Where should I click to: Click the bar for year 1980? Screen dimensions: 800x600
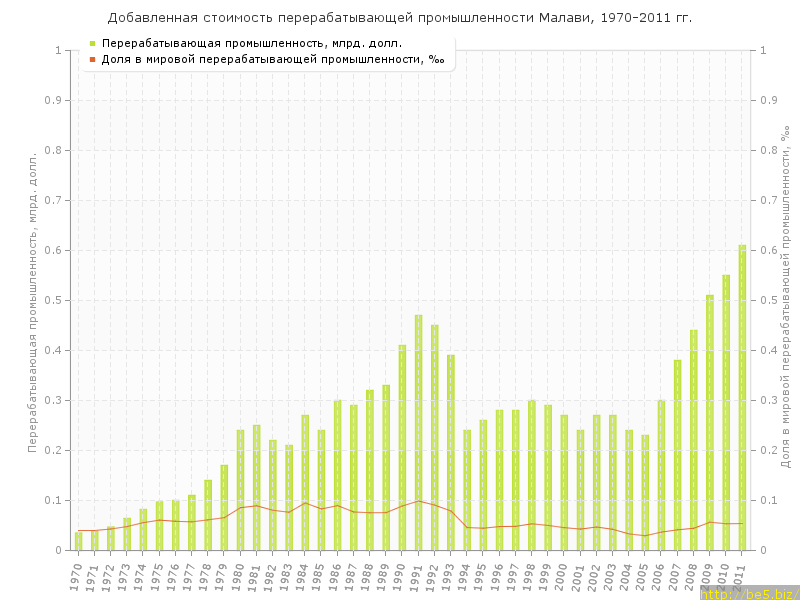pos(240,490)
